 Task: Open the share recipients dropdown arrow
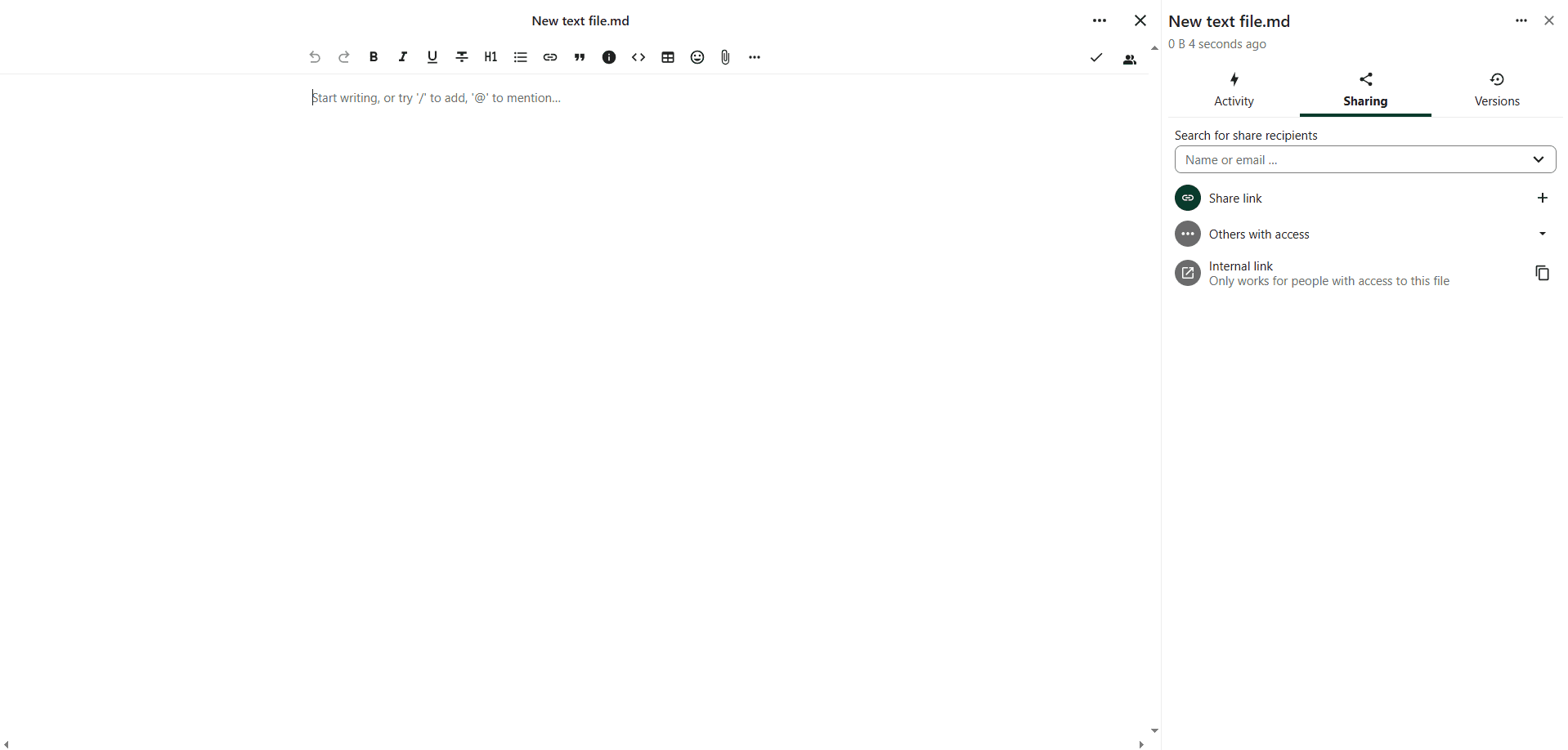[x=1538, y=159]
